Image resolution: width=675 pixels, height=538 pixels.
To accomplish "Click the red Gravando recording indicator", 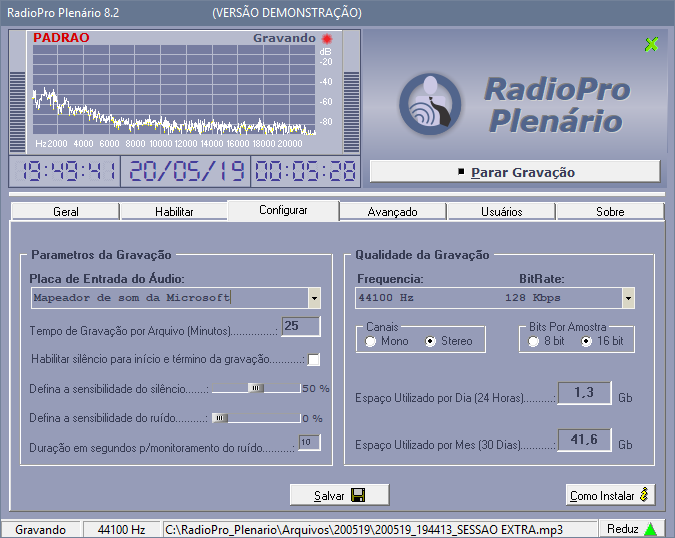I will point(327,39).
